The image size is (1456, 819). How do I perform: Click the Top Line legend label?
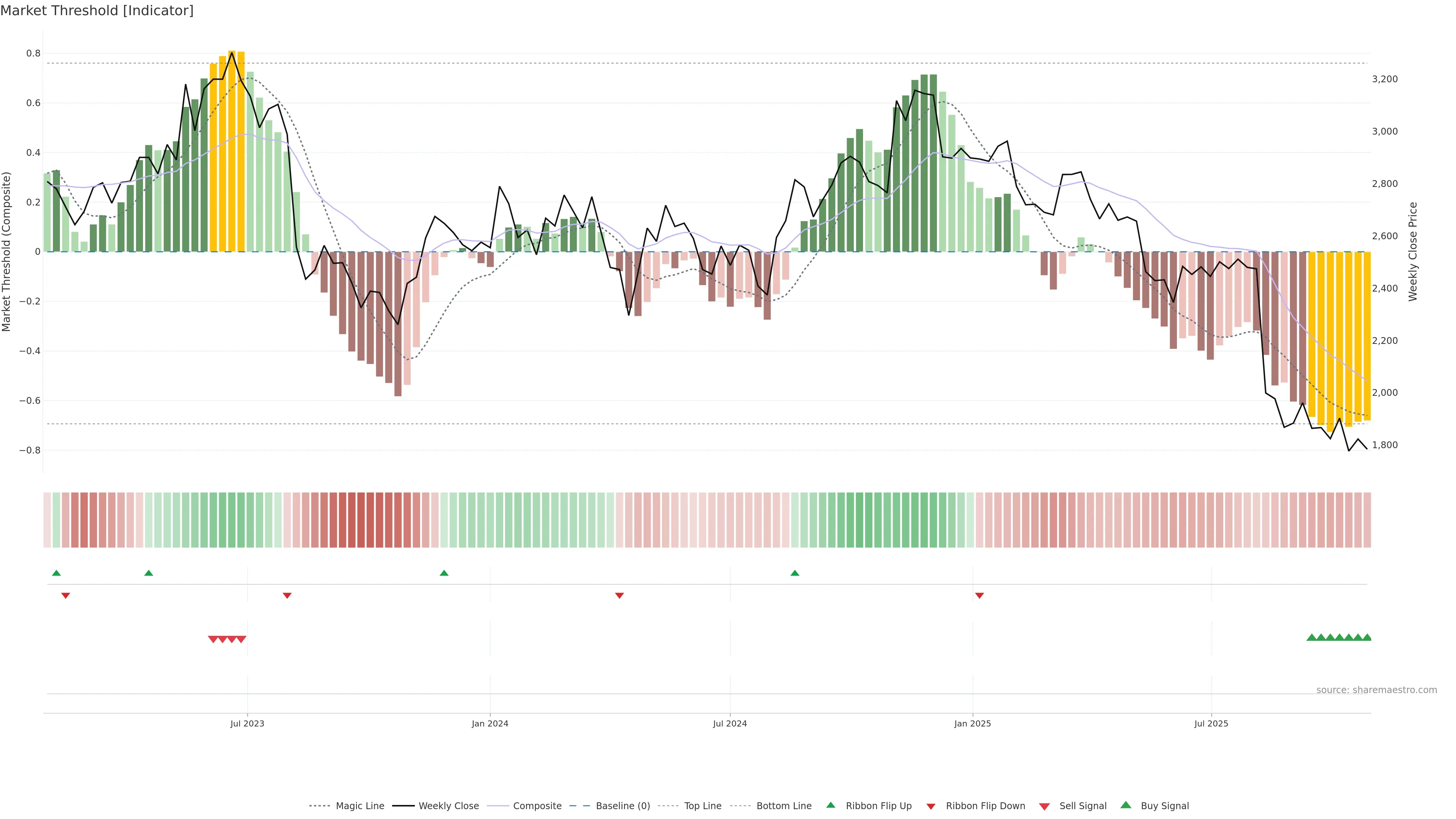click(703, 806)
